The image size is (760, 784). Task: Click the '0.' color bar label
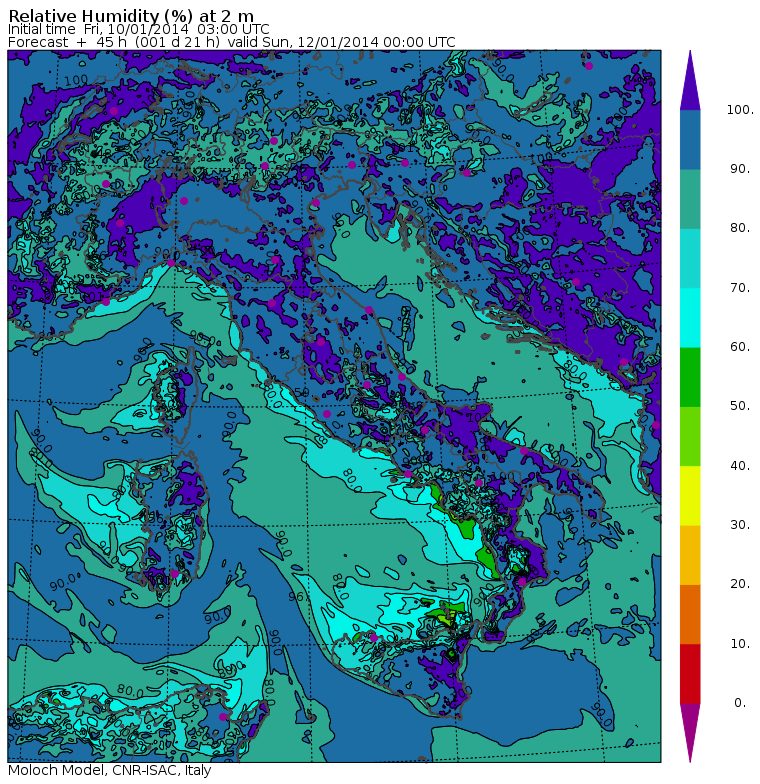[740, 703]
